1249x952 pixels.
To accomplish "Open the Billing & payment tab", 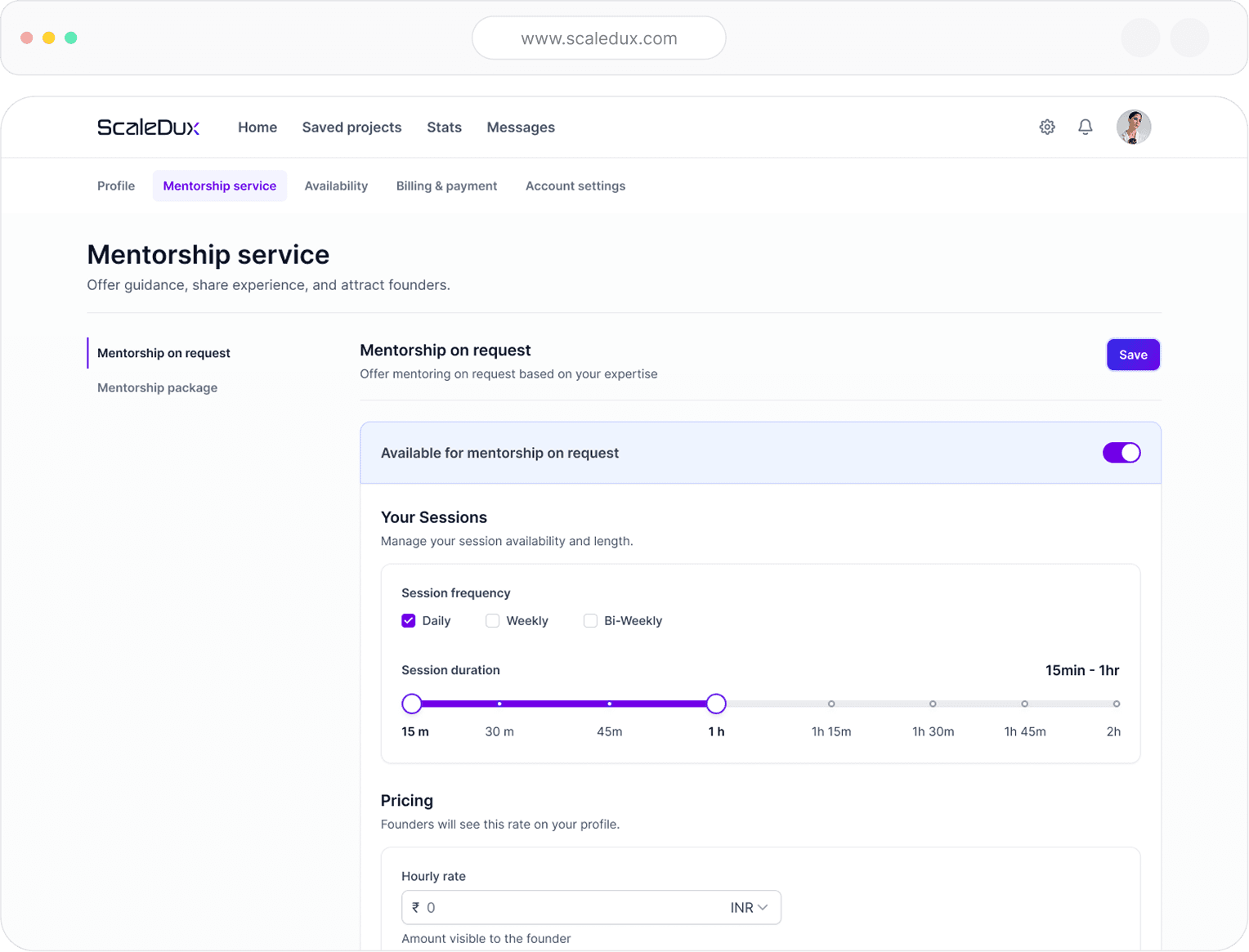I will 446,185.
